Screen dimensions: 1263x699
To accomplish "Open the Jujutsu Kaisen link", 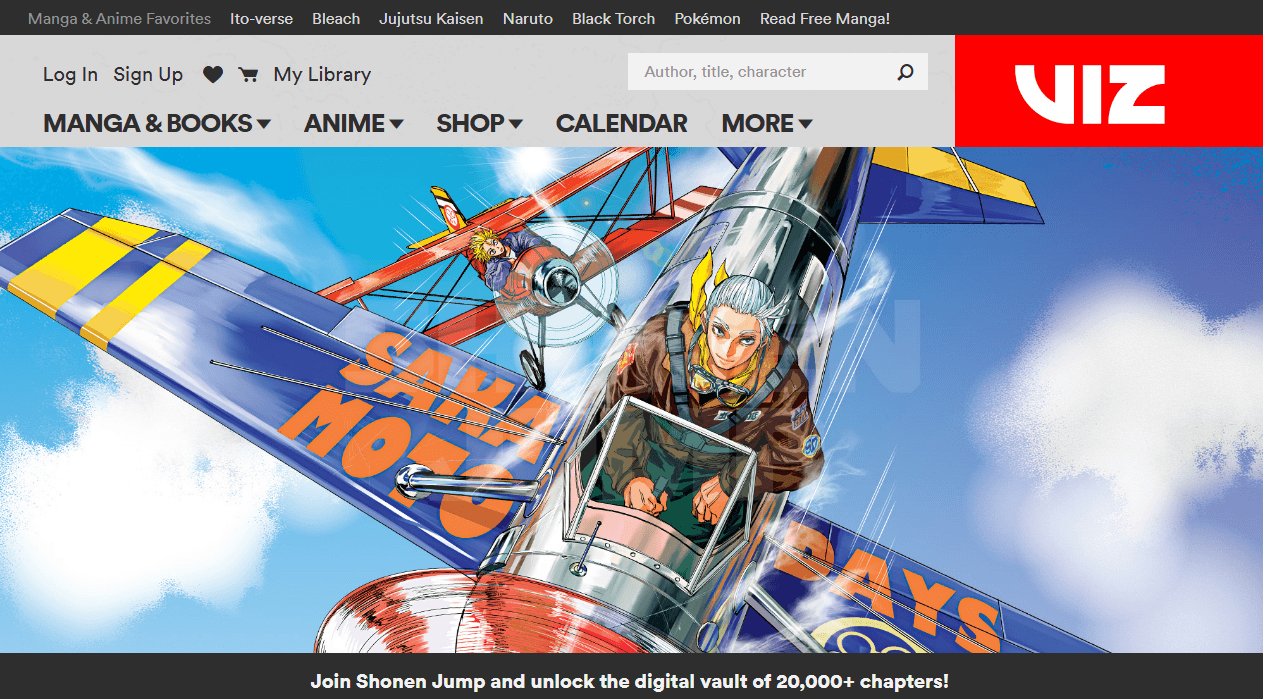I will pyautogui.click(x=431, y=18).
